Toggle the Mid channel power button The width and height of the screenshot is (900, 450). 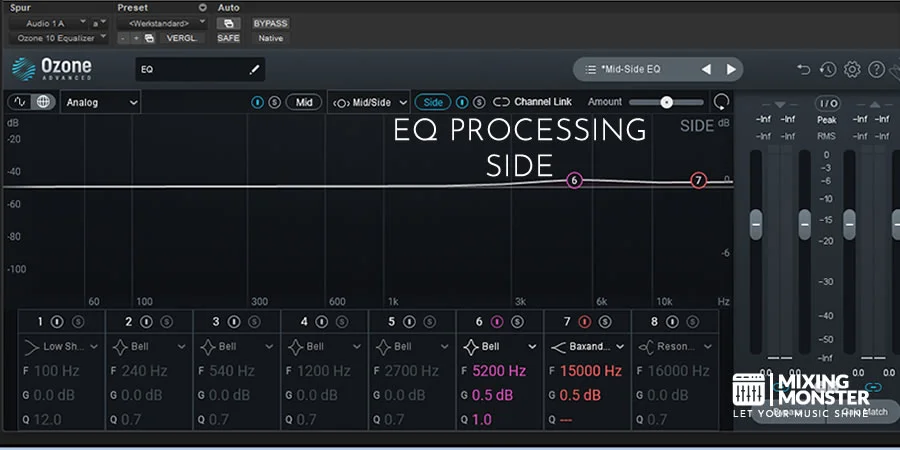tap(258, 102)
